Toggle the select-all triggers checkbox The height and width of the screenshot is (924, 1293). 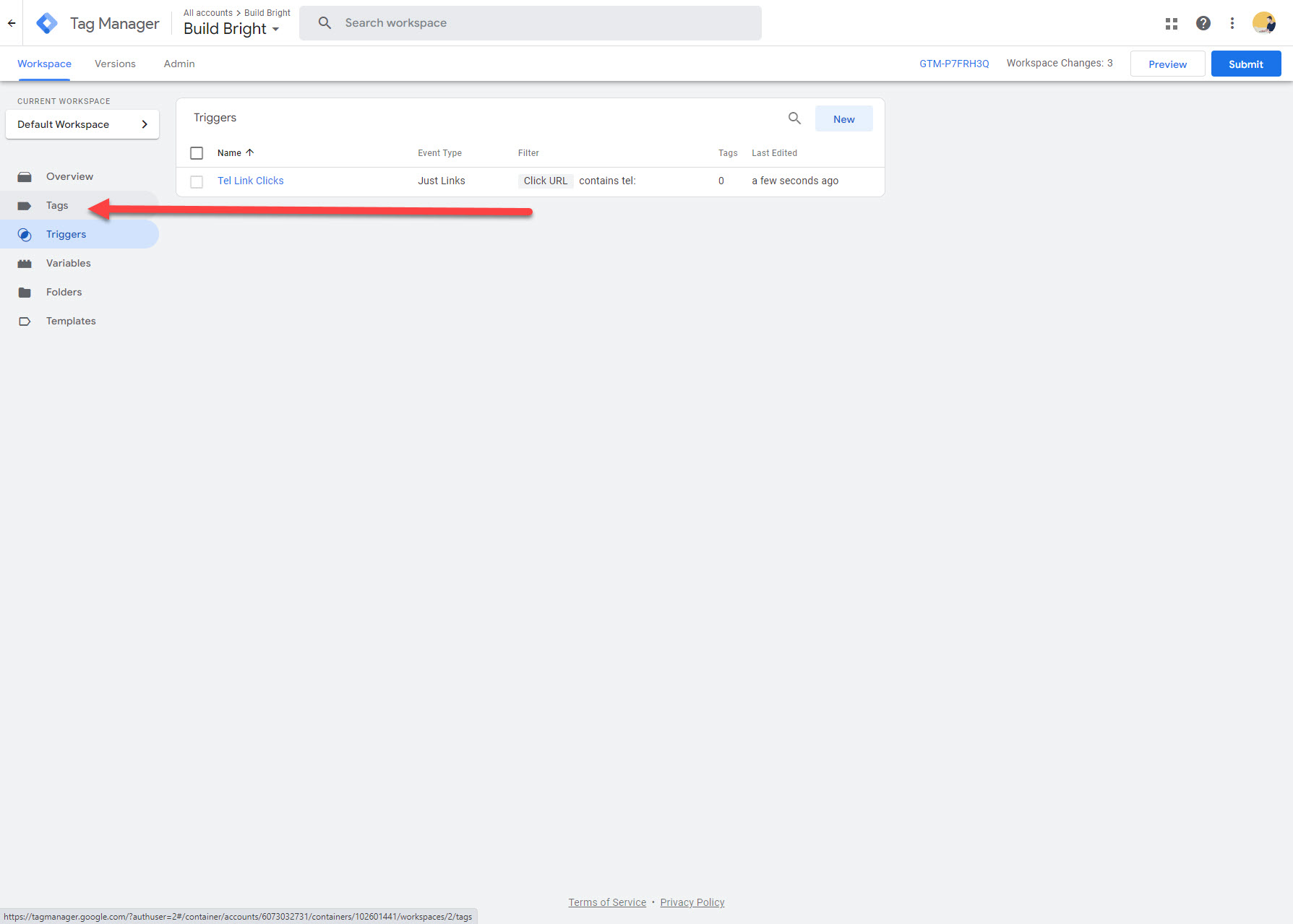point(197,153)
